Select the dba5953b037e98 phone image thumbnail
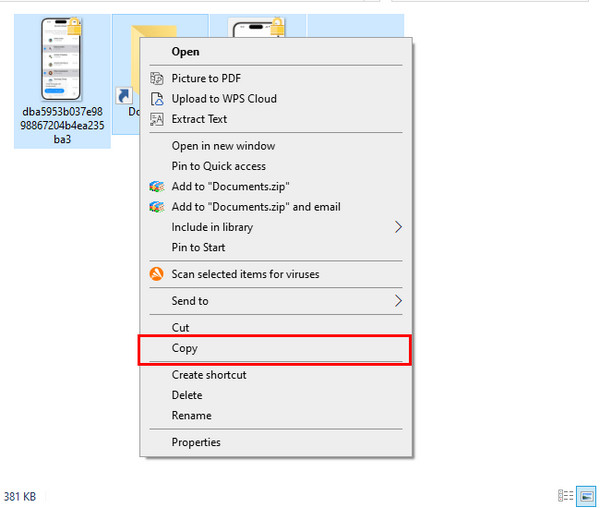 (x=61, y=62)
